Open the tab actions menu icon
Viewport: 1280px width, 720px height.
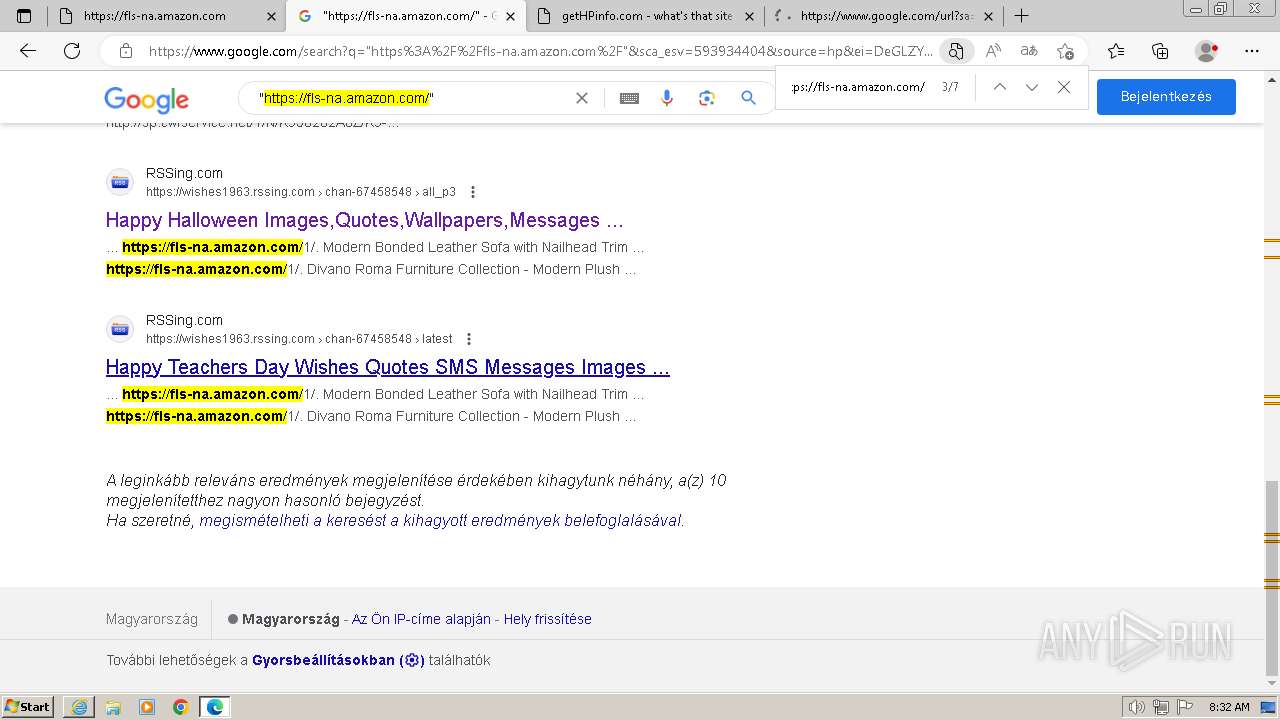point(24,16)
